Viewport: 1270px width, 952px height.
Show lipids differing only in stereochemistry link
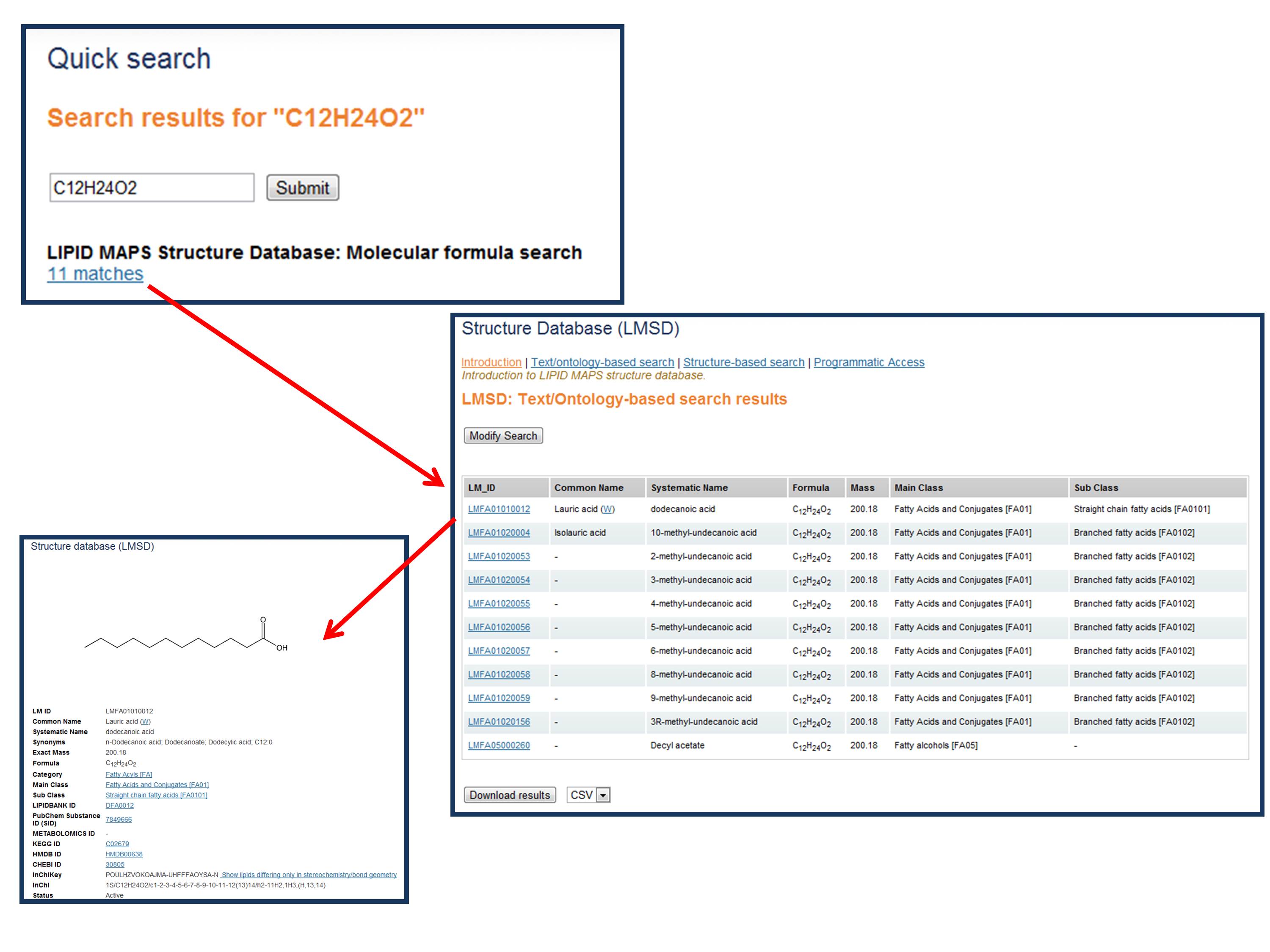pyautogui.click(x=309, y=875)
